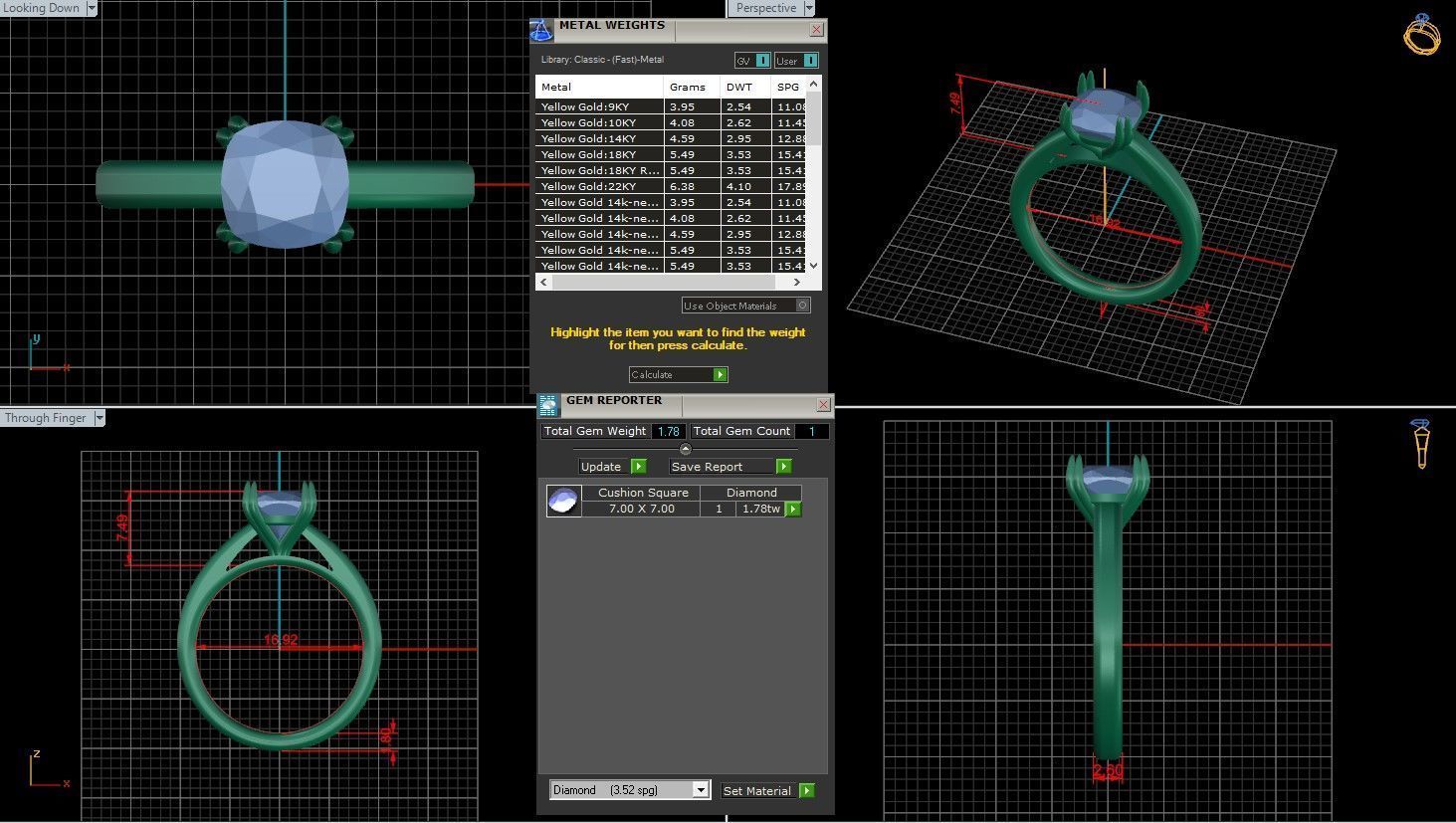The width and height of the screenshot is (1456, 823).
Task: Click the scroll up arrow of metal list
Action: tap(814, 86)
